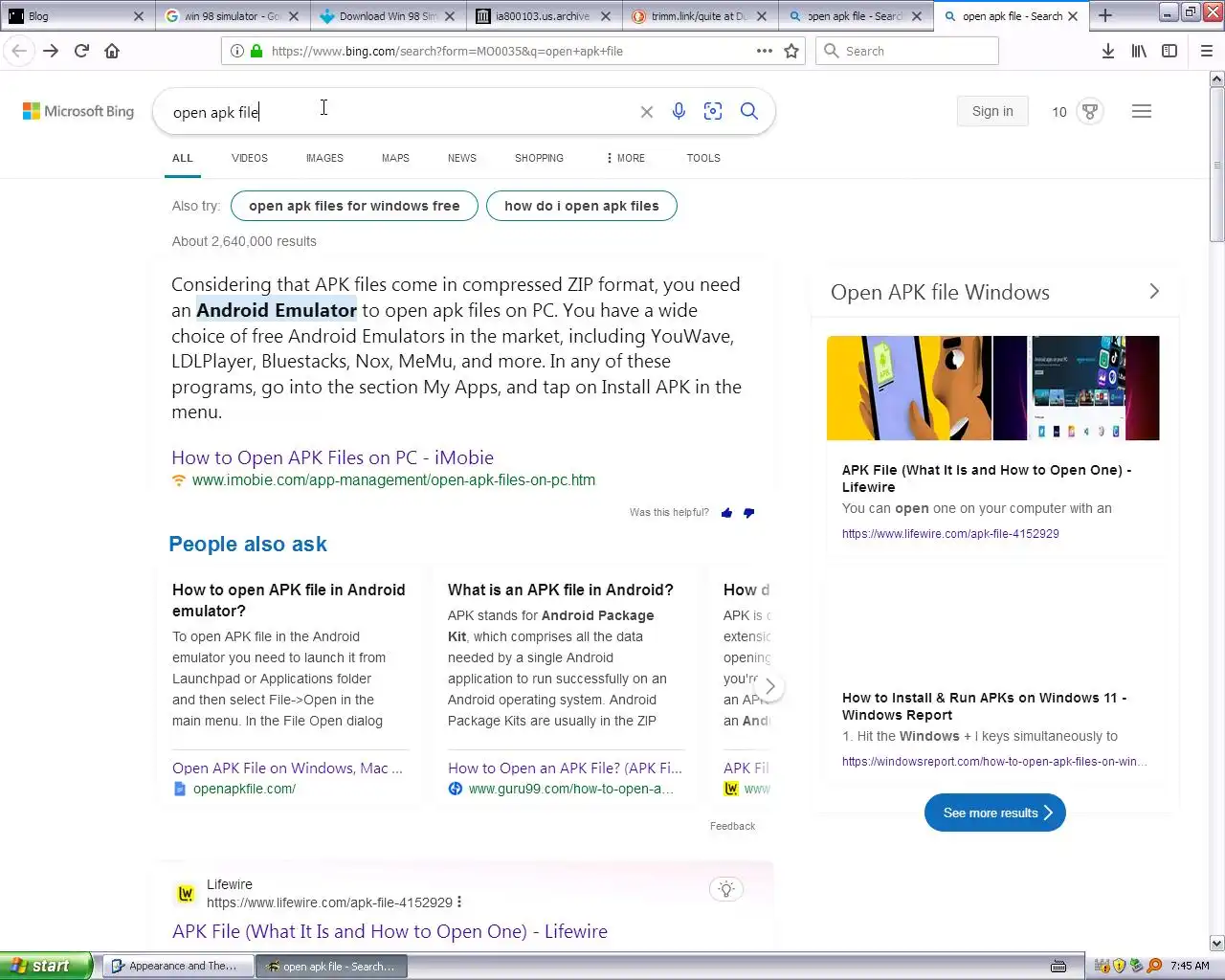The height and width of the screenshot is (980, 1225).
Task: Open Microsoft Rewards trophy icon
Action: click(x=1090, y=111)
